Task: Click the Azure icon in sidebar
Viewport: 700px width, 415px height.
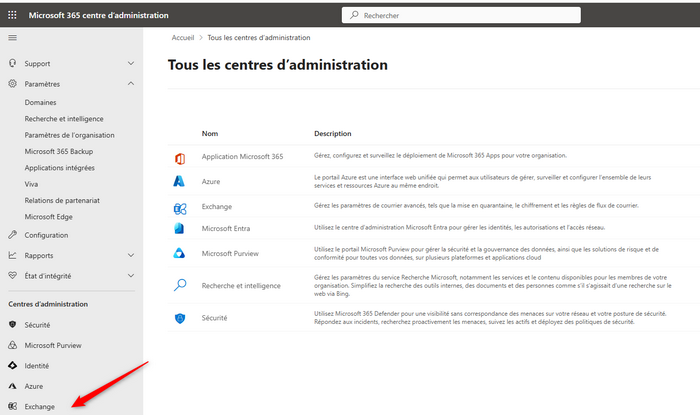Action: (12, 386)
